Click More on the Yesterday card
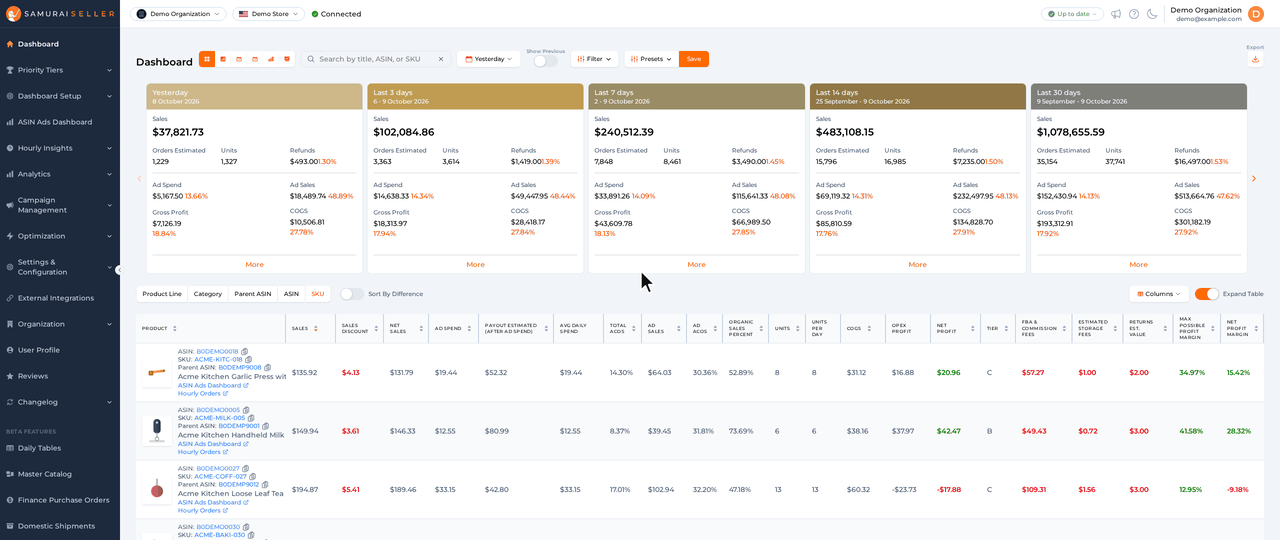This screenshot has height=540, width=1280. click(x=254, y=265)
